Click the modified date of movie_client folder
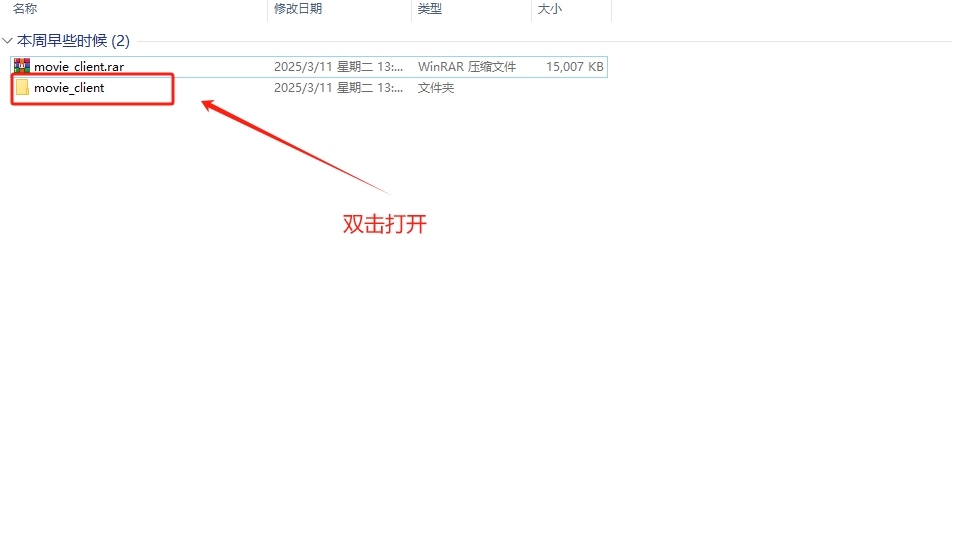958x535 pixels. click(338, 88)
